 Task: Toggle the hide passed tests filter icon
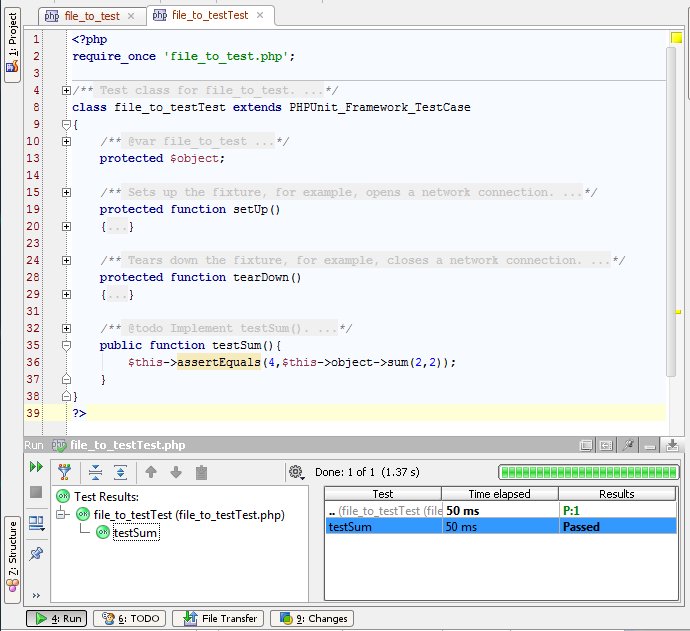coord(65,473)
